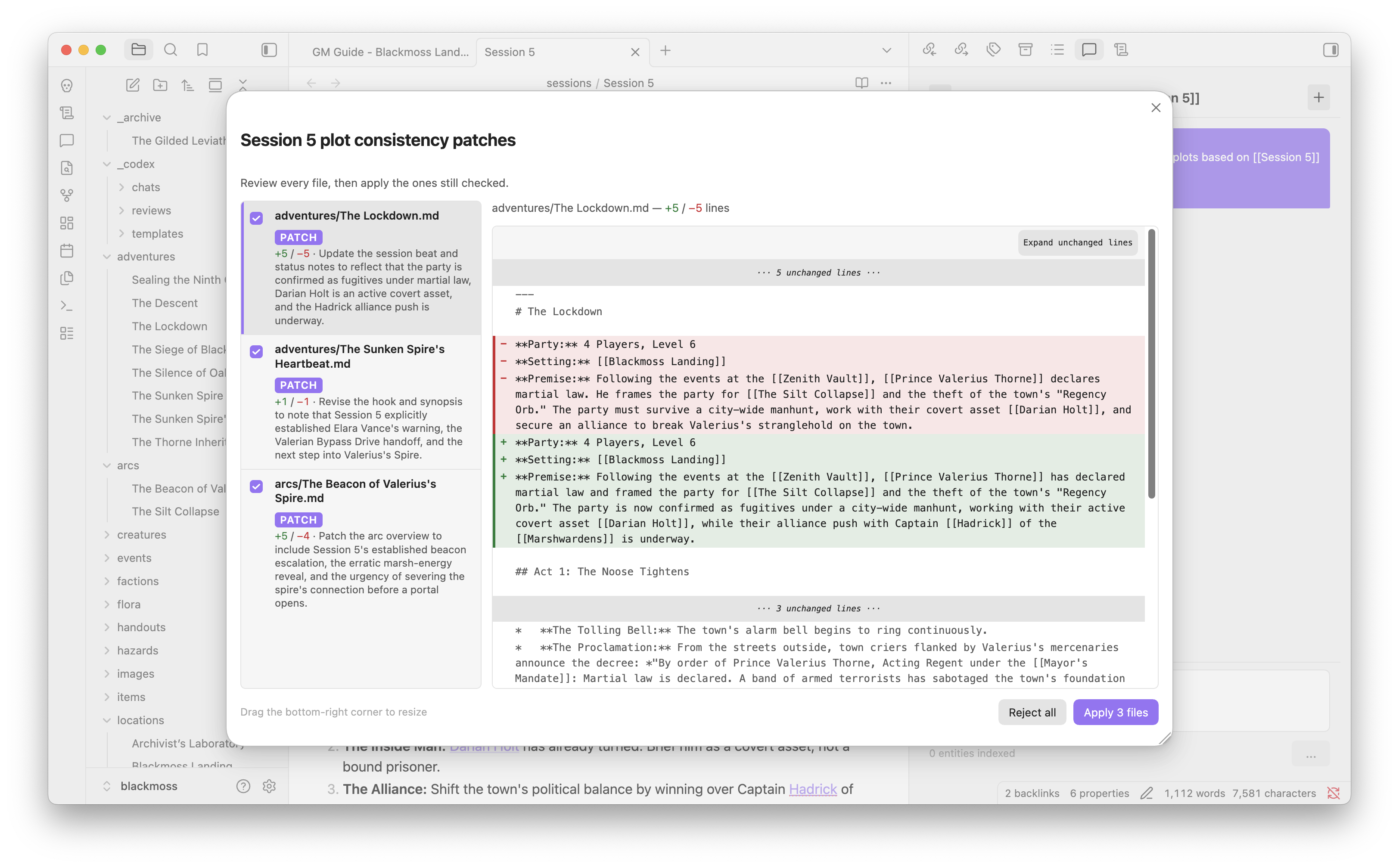The width and height of the screenshot is (1399, 868).
Task: Switch to GM Guide - Blackmoss Landing tab
Action: 390,52
